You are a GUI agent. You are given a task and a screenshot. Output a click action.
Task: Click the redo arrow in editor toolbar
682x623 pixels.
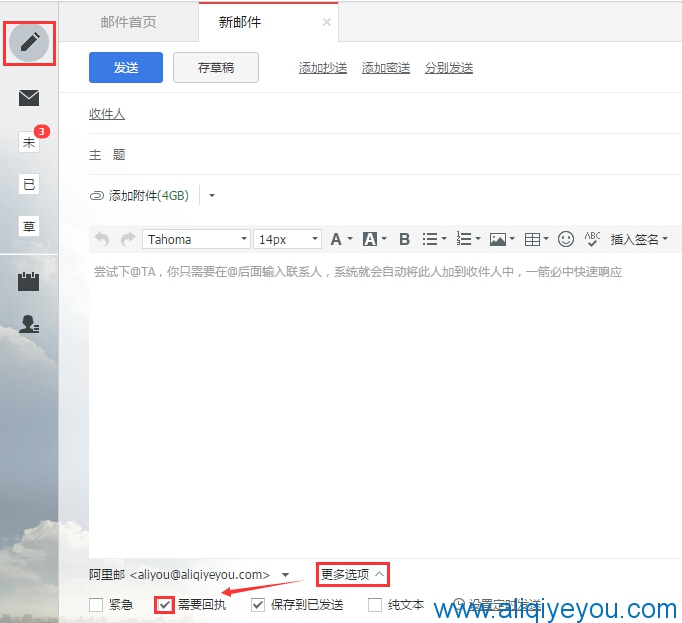128,239
